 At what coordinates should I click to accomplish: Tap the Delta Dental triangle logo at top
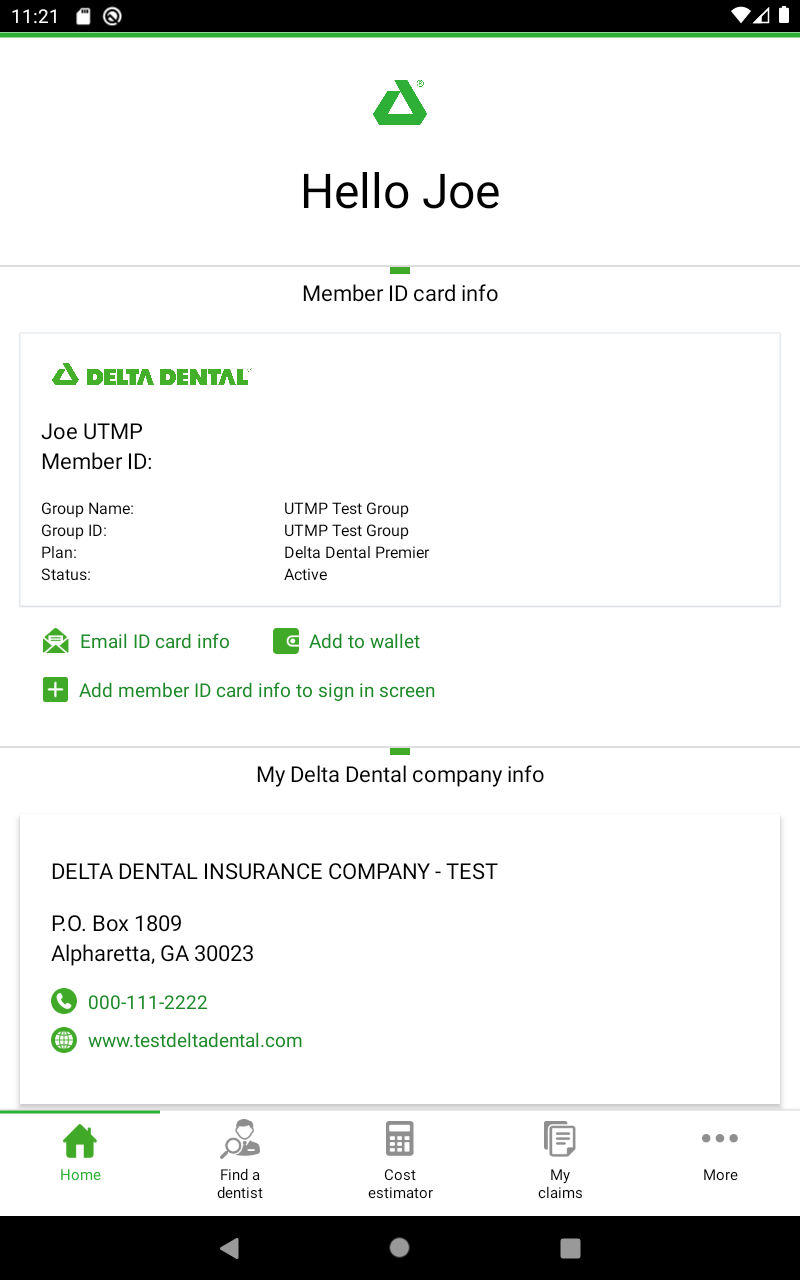click(x=400, y=103)
